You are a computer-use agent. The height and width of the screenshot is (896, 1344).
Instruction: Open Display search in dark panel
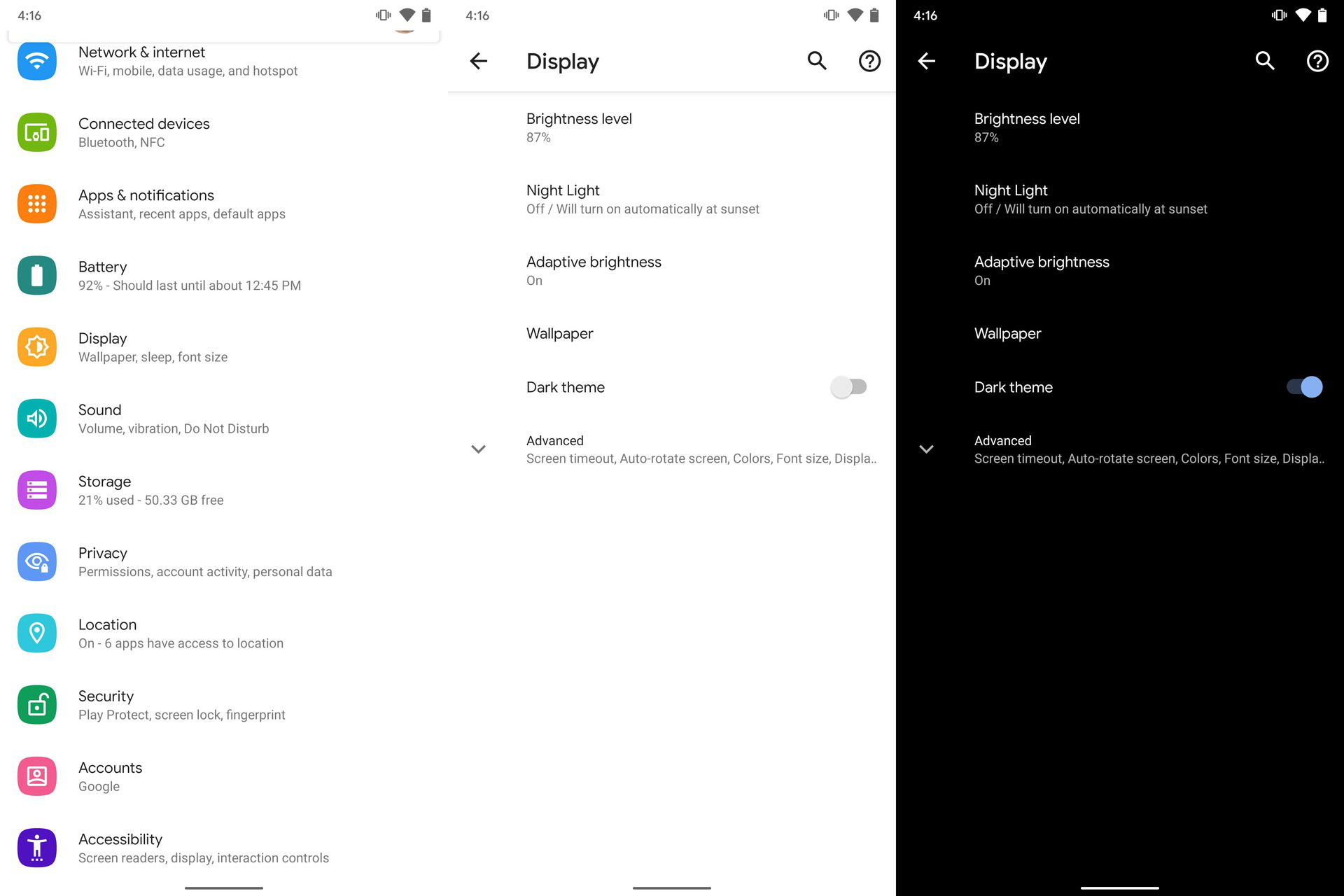[1266, 61]
